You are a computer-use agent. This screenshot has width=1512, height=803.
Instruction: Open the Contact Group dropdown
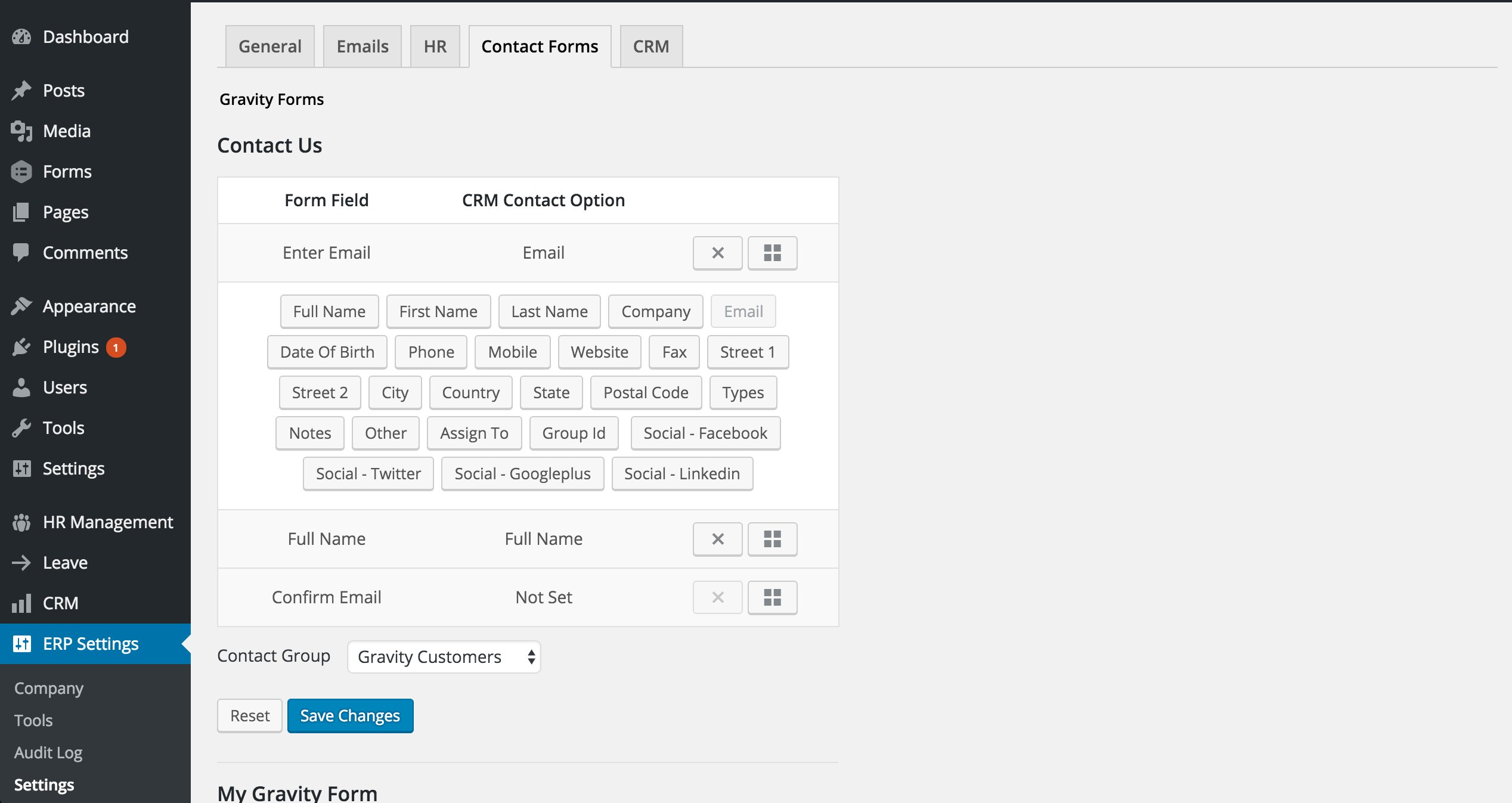(444, 657)
